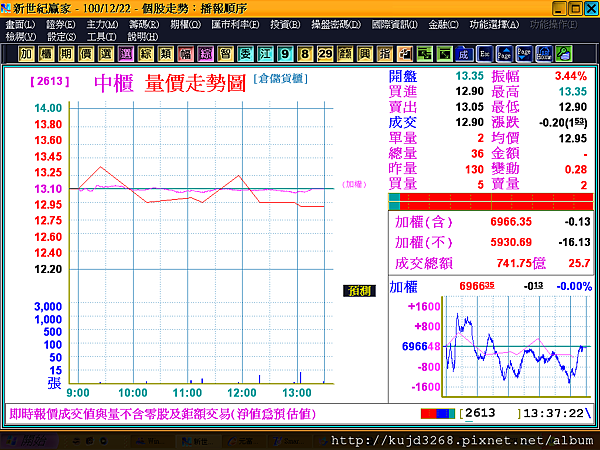This screenshot has width=600, height=450.
Task: Click the Home toolbar icon
Action: pyautogui.click(x=544, y=54)
